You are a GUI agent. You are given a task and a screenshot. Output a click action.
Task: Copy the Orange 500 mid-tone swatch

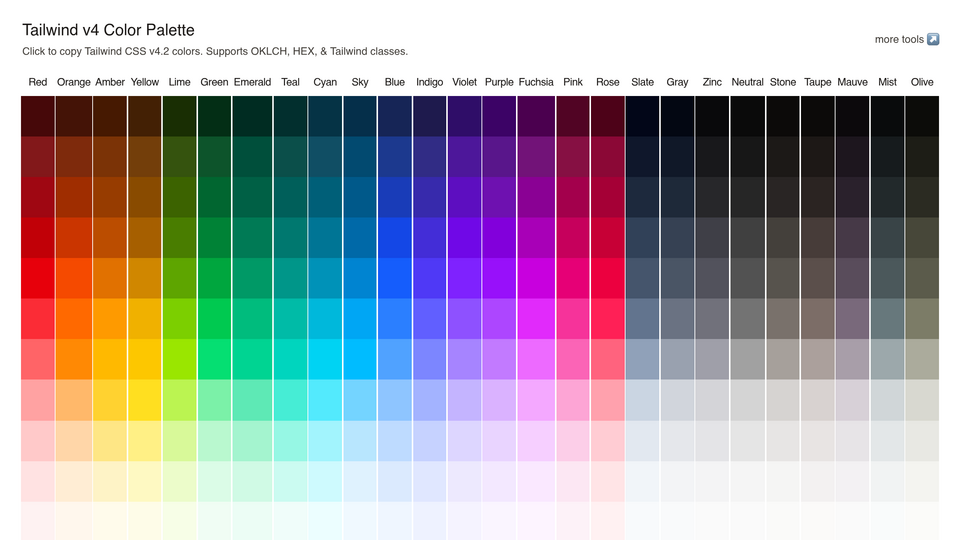click(73, 318)
